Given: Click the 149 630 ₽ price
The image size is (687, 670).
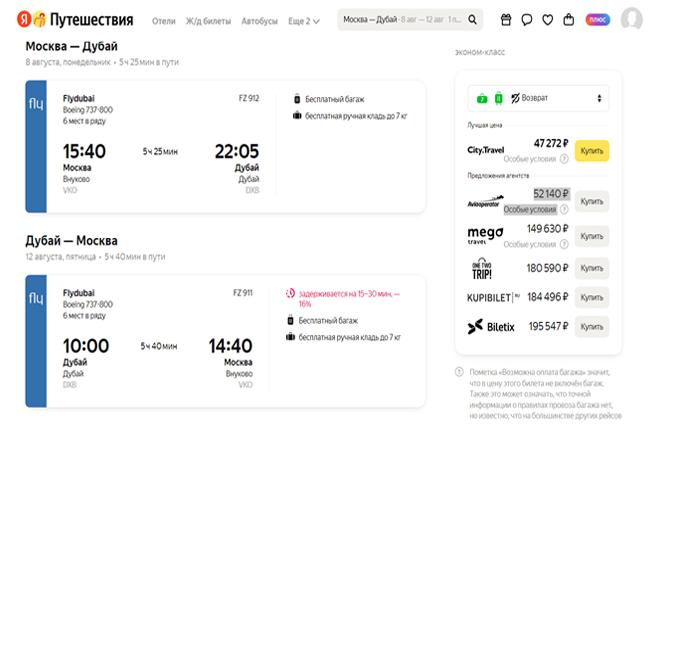Looking at the screenshot, I should 548,229.
